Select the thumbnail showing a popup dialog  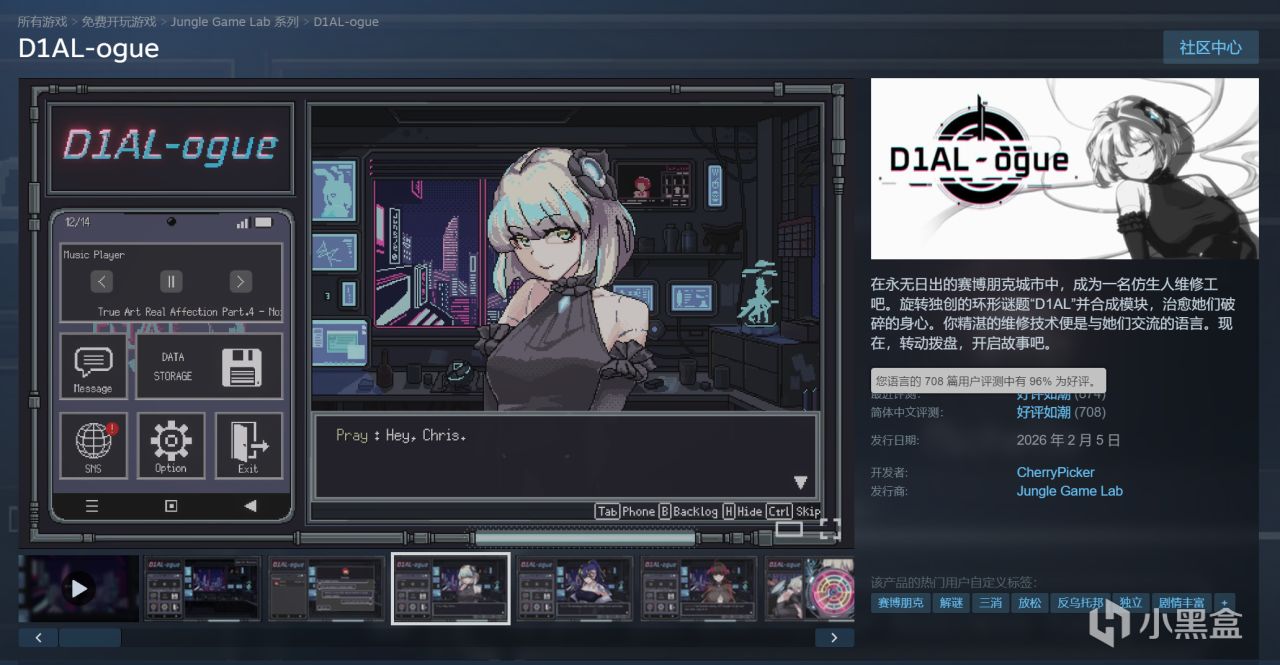[327, 589]
